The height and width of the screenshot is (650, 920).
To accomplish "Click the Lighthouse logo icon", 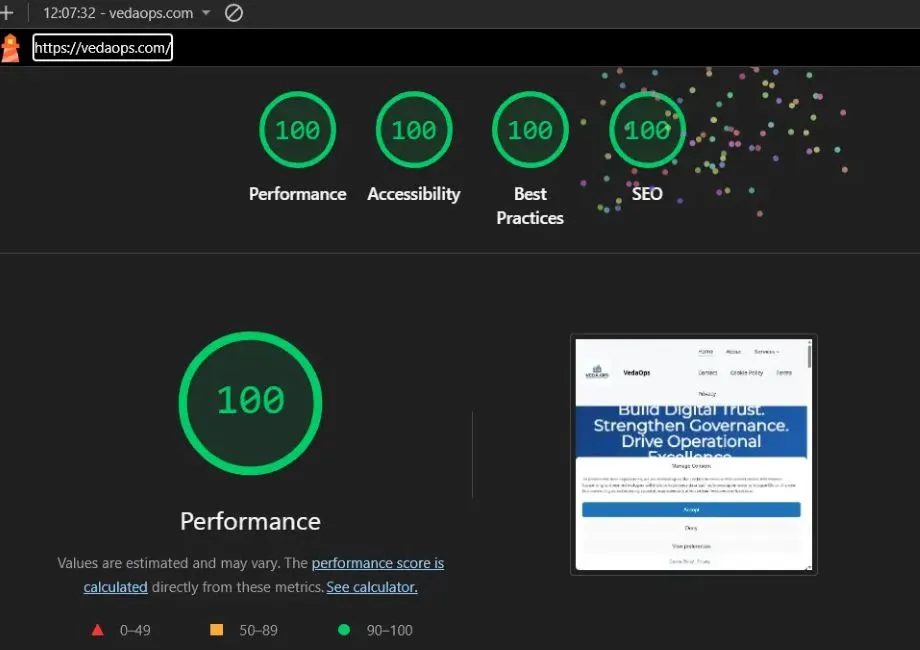I will click(10, 48).
